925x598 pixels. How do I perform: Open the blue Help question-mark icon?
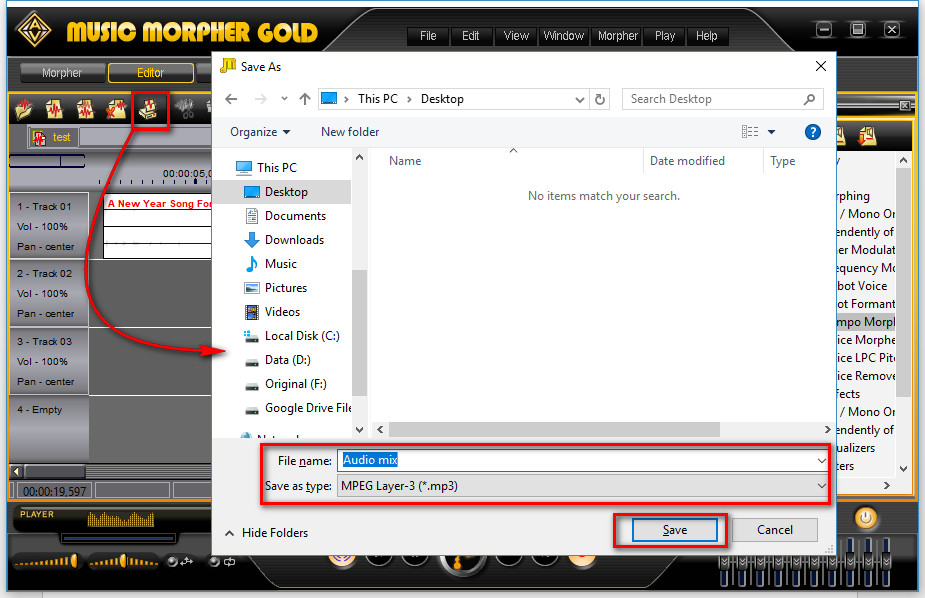tap(812, 132)
